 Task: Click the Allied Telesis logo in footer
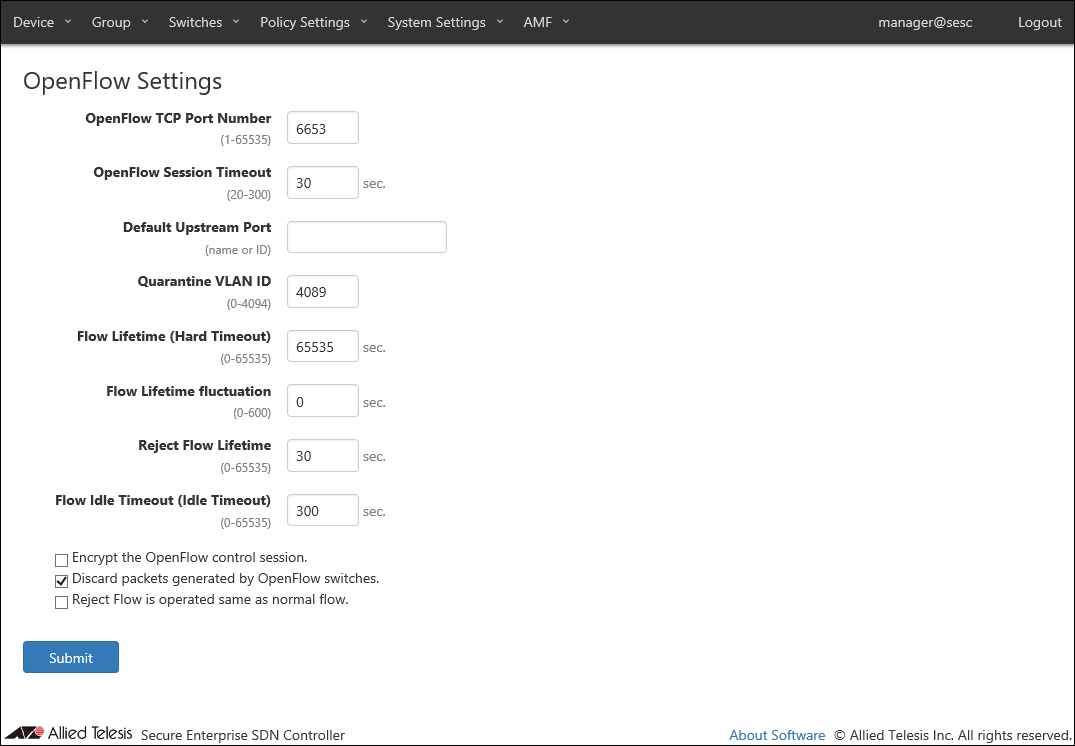point(68,733)
